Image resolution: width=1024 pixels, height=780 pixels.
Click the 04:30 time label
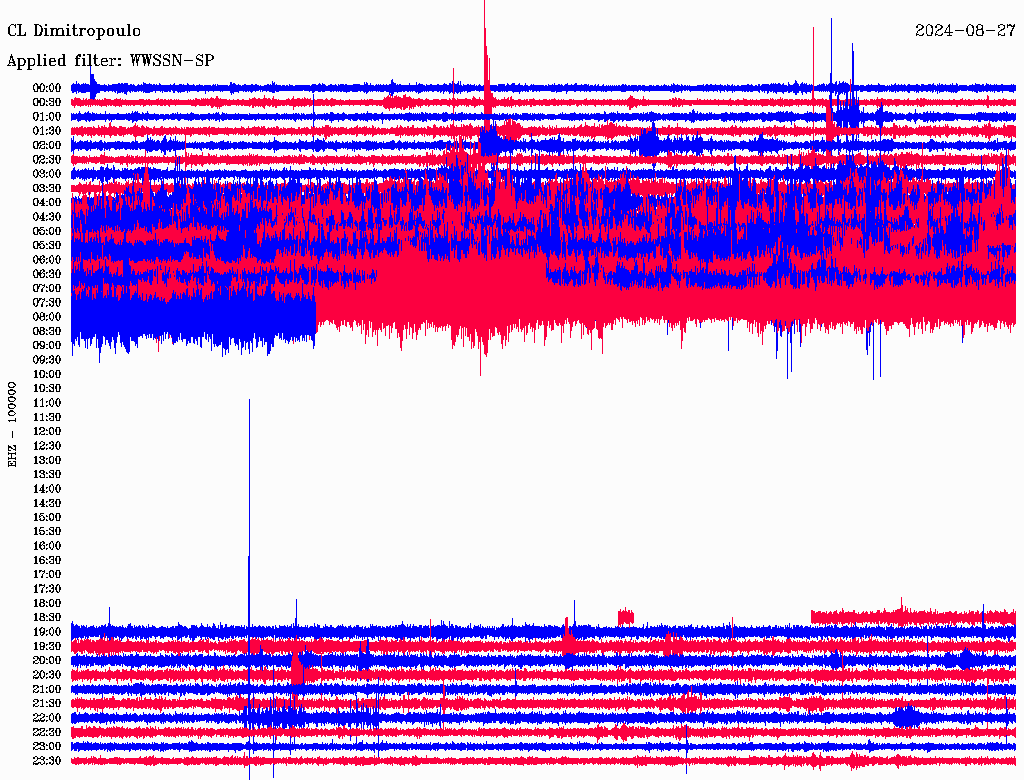tap(47, 217)
